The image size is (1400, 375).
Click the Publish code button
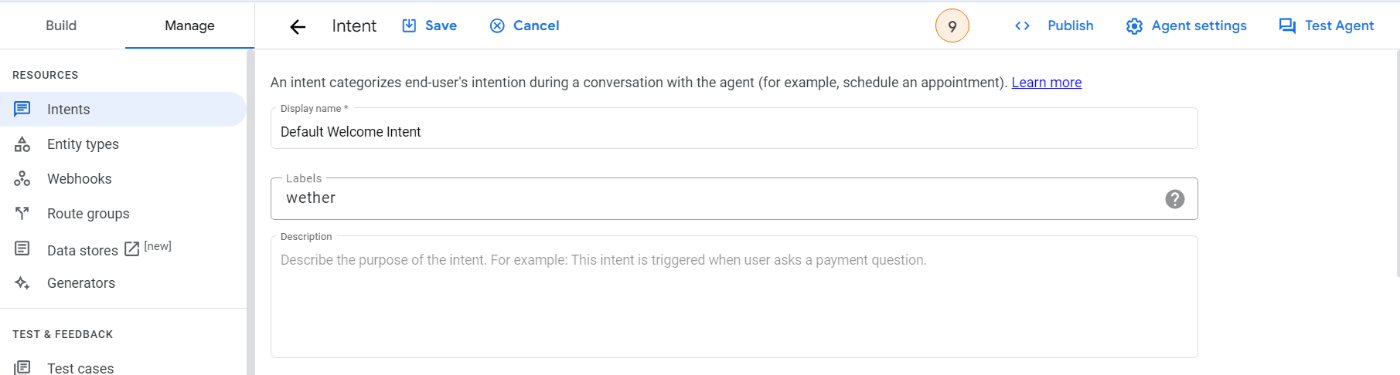point(1054,26)
